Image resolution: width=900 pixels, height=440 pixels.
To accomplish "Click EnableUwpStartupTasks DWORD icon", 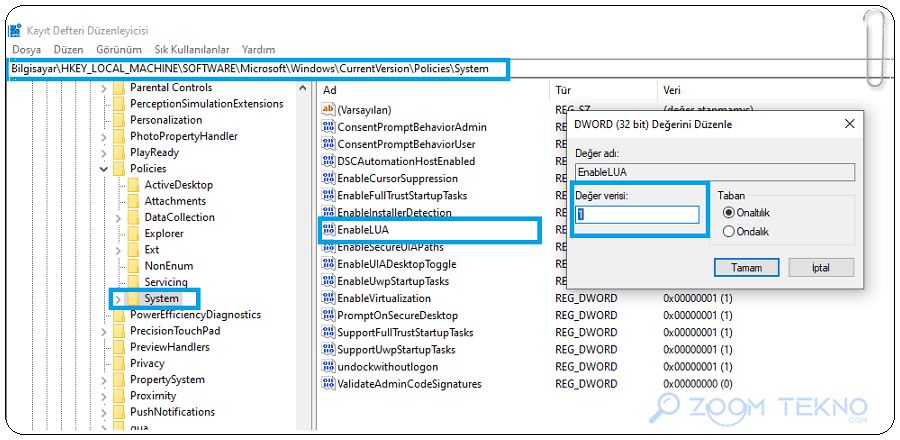I will tap(328, 281).
